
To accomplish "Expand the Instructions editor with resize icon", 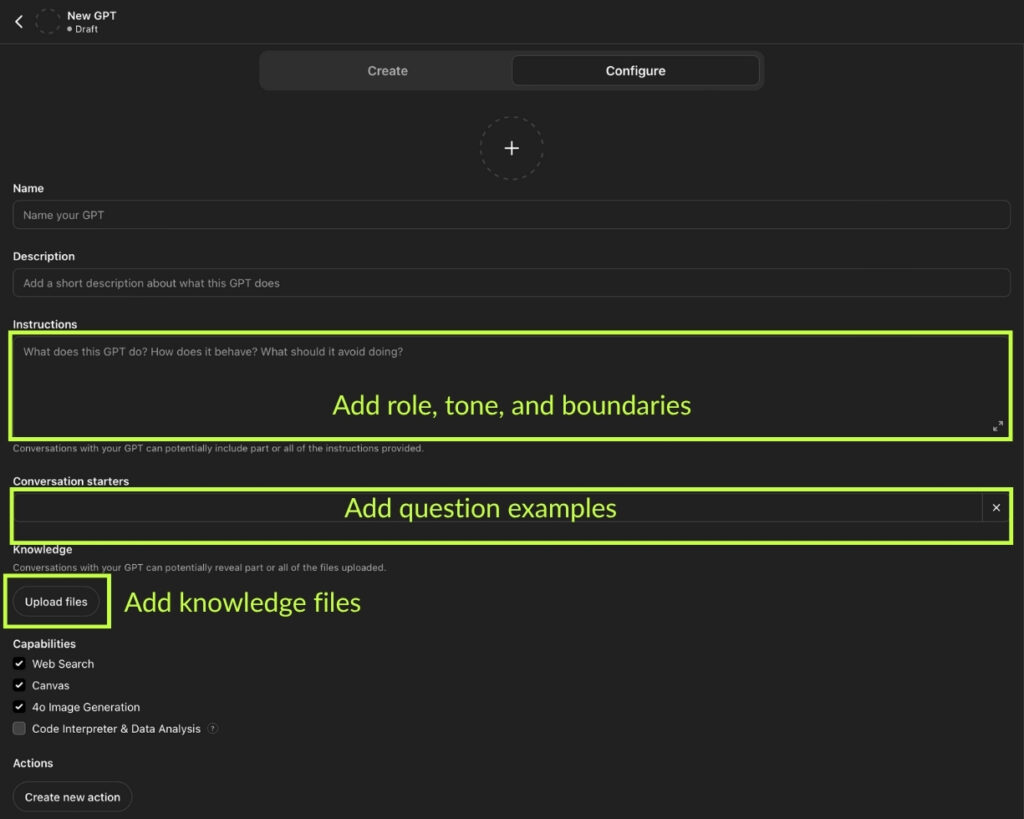I will [997, 426].
